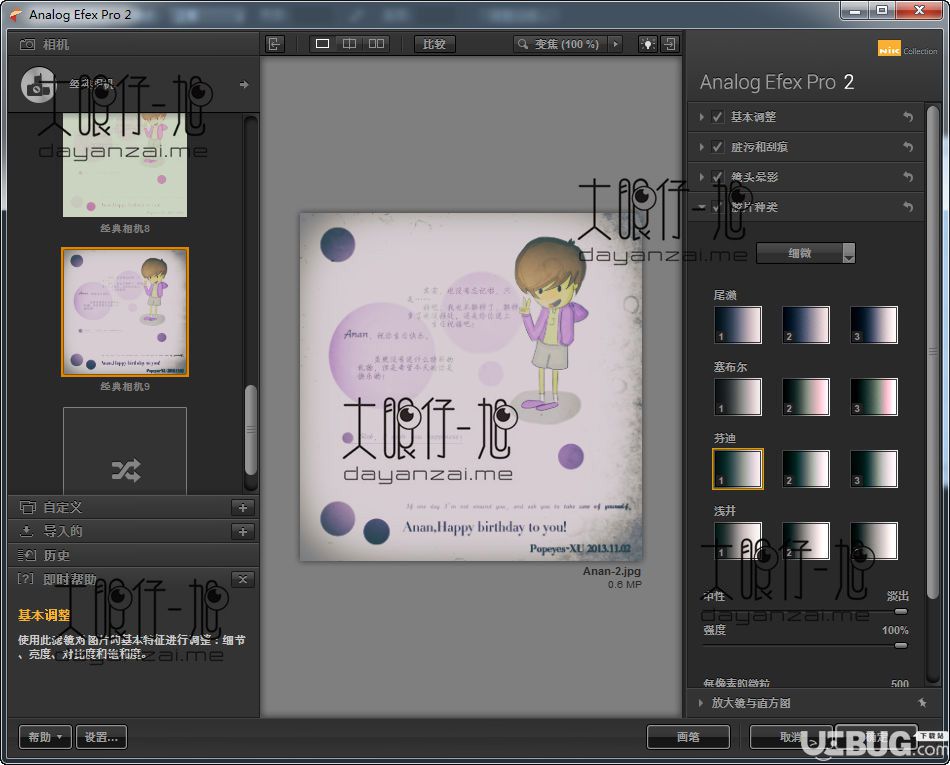Expand the 镜头晕影 section triangle
The height and width of the screenshot is (765, 950).
(x=701, y=177)
